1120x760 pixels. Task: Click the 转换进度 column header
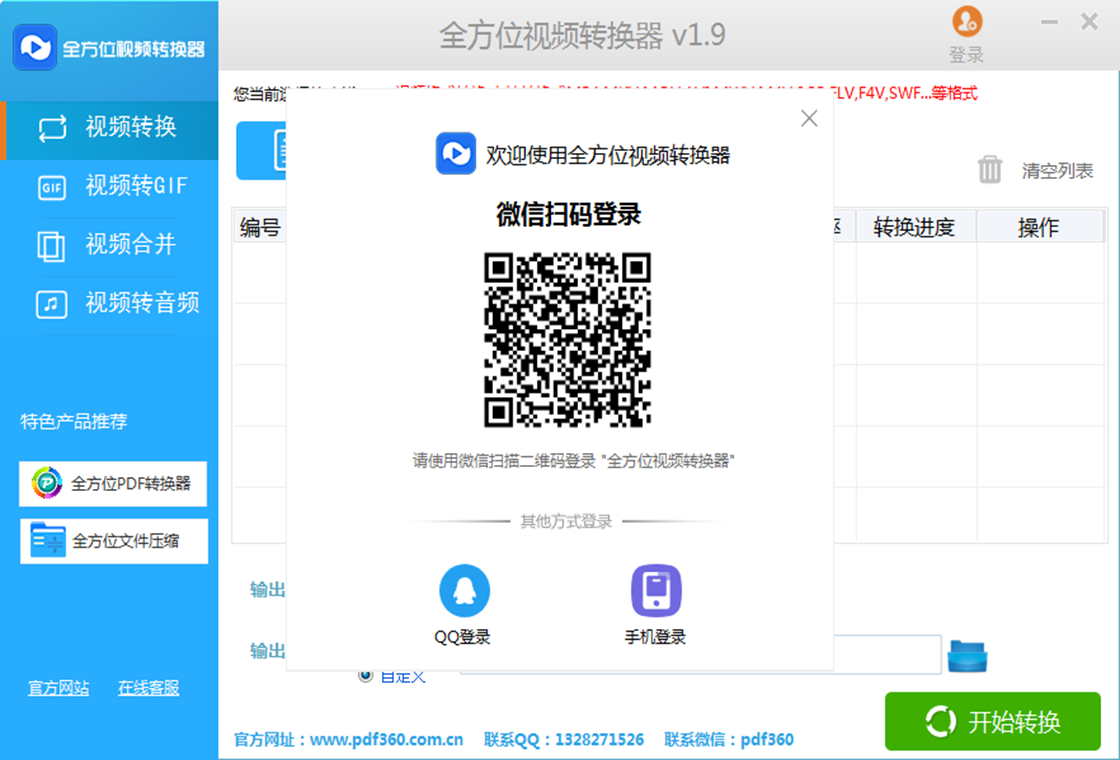click(914, 227)
